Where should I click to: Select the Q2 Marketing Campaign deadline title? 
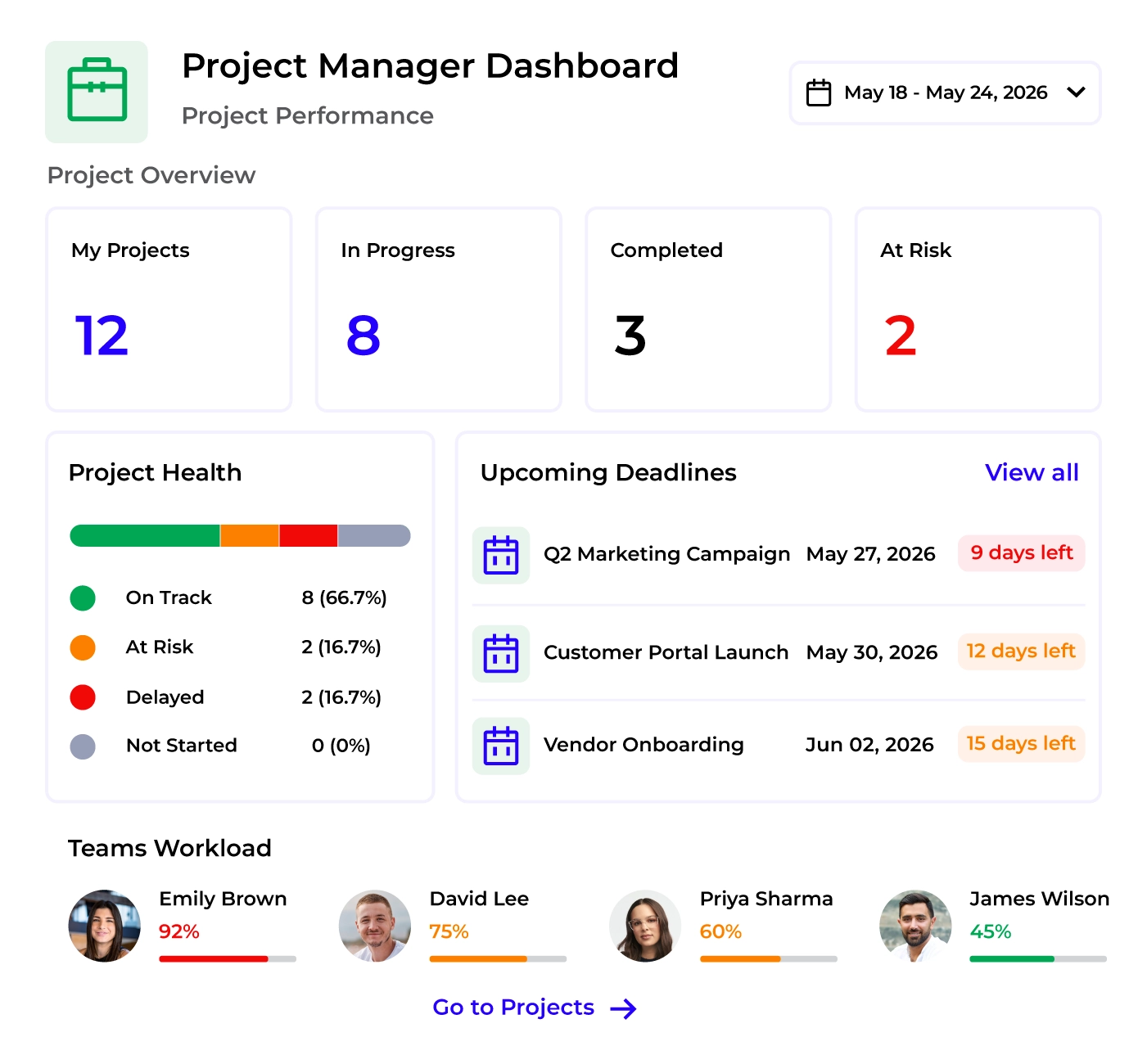[667, 554]
